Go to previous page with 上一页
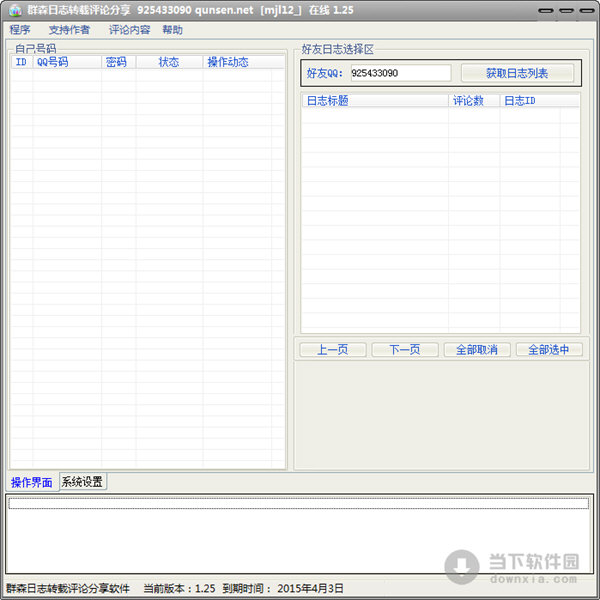 point(333,349)
